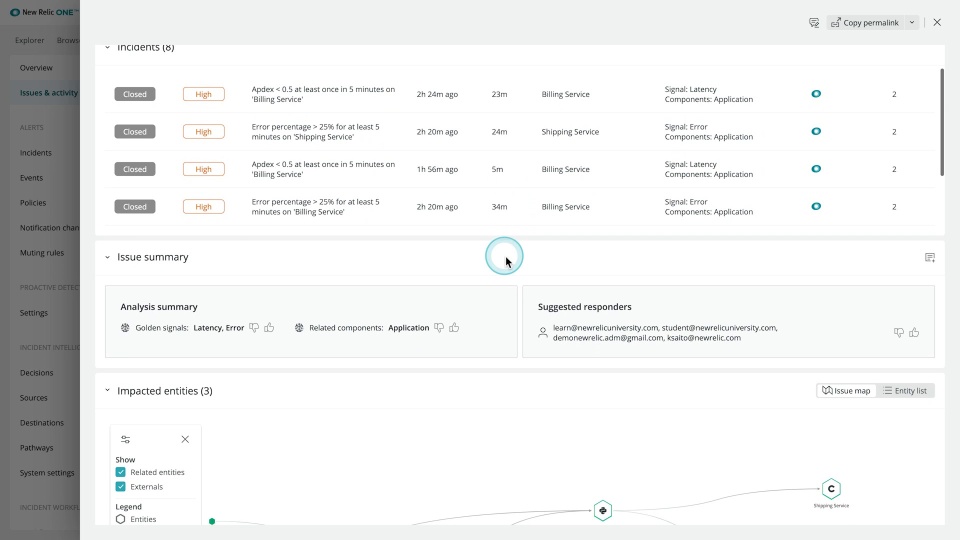Screen dimensions: 960x540
Task: Click source icon on the 1h 56m ago incident
Action: point(816,169)
